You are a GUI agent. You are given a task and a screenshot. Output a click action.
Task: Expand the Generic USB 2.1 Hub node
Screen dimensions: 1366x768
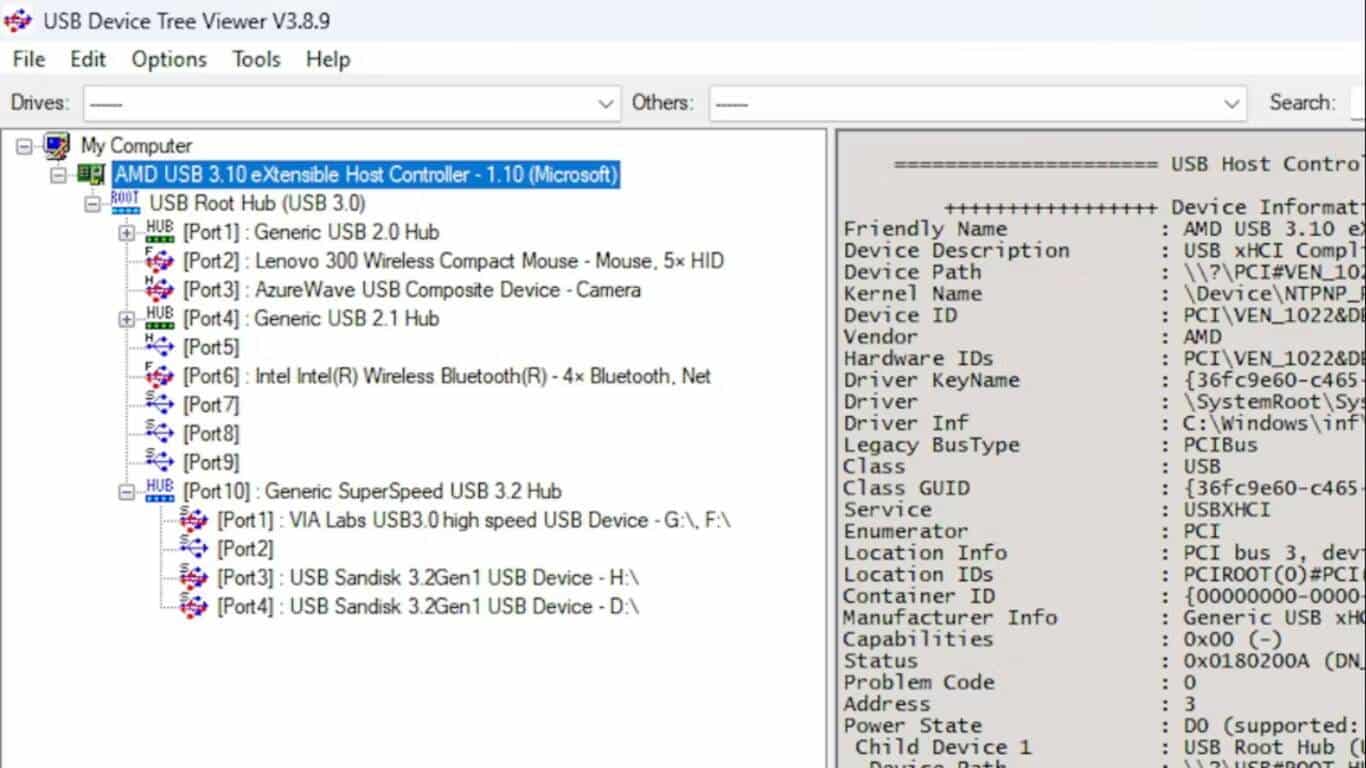[125, 318]
